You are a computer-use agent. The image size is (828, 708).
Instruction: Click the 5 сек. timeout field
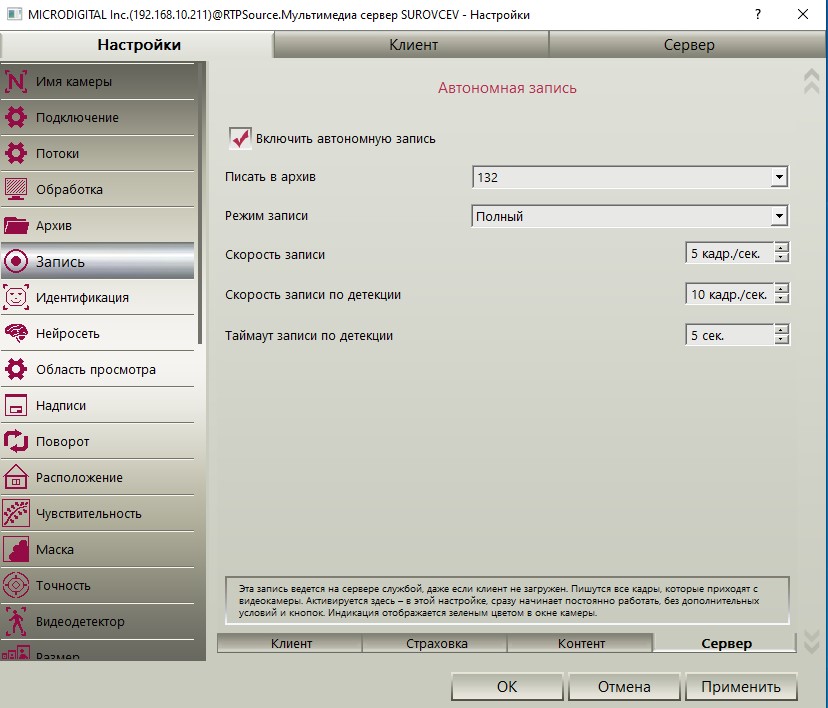730,334
